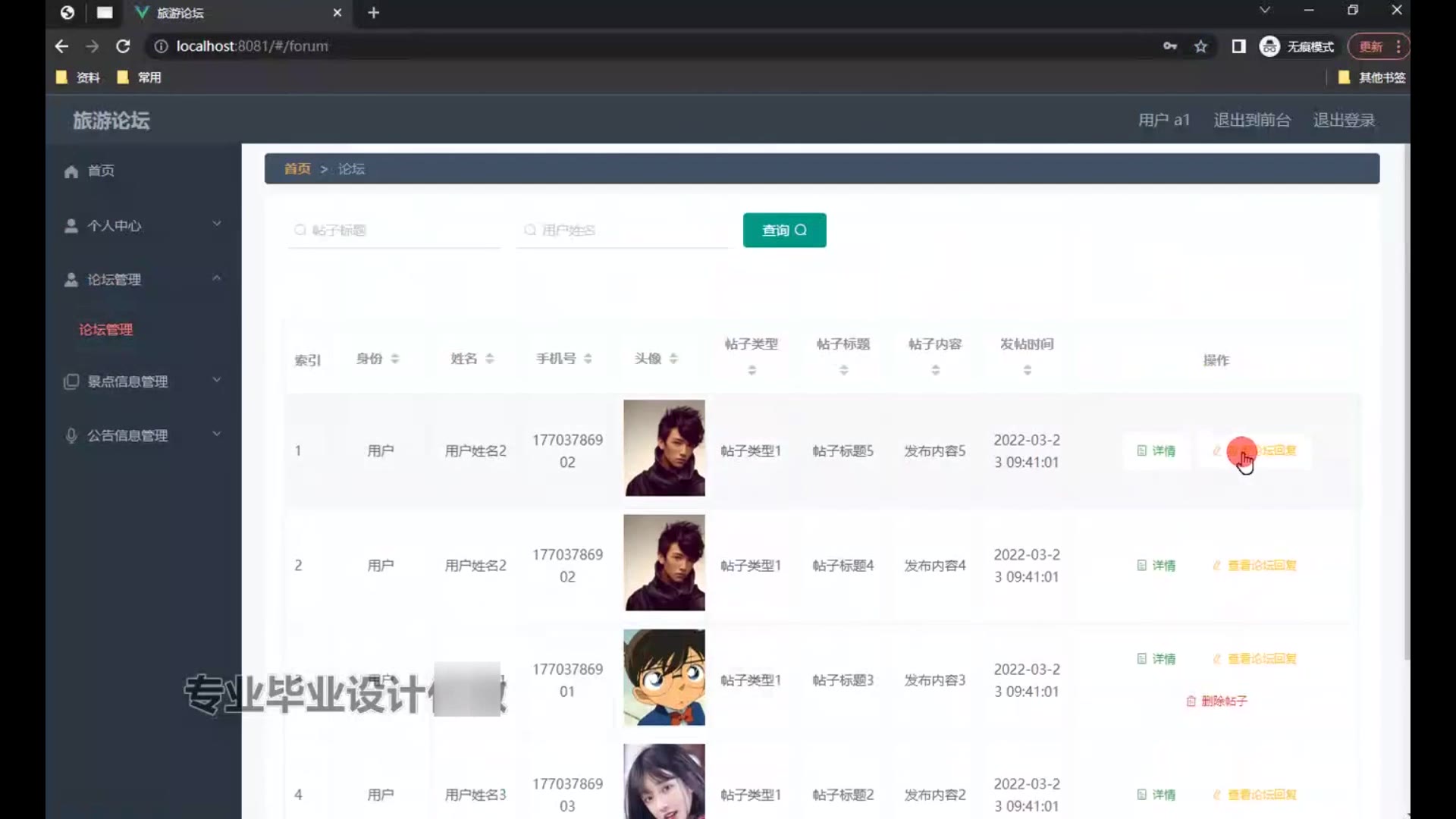
Task: Click 查看论坛回复 for 帖子标题4 row
Action: 1255,565
